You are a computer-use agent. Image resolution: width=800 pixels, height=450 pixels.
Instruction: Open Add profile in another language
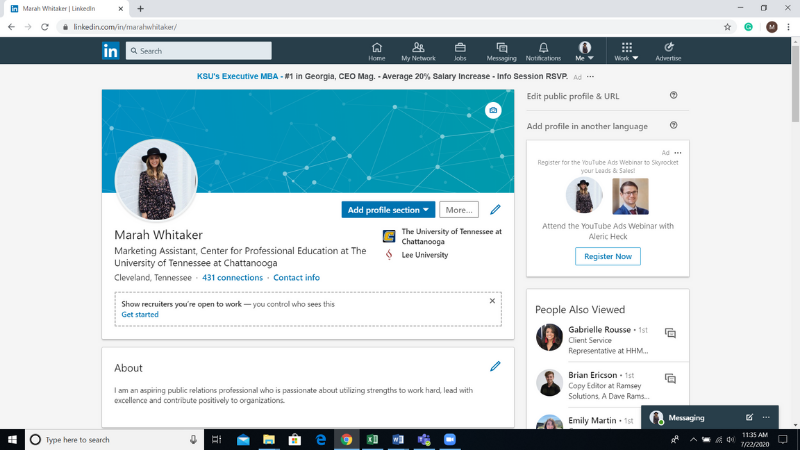coord(587,126)
